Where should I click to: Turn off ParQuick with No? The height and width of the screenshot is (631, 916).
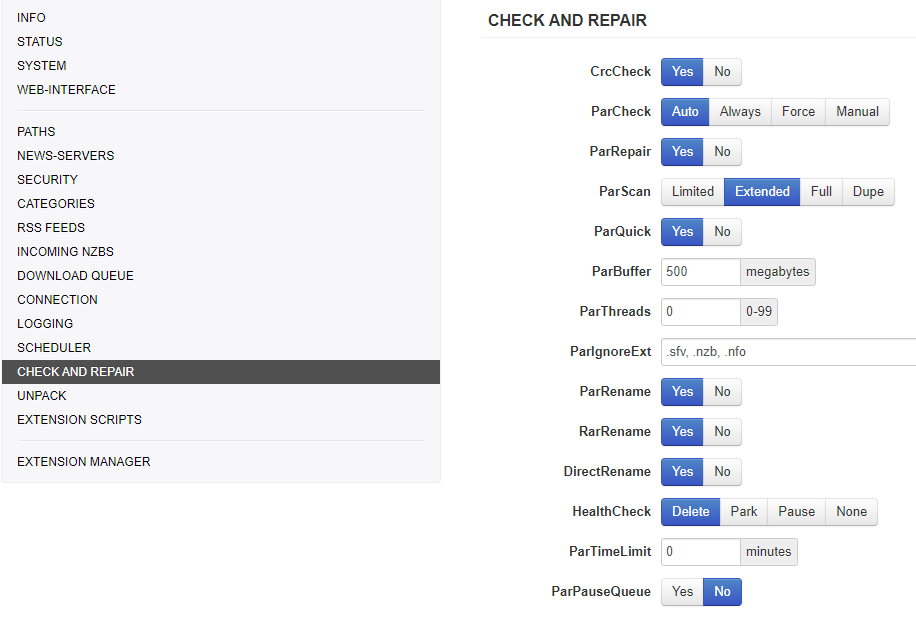(x=722, y=232)
